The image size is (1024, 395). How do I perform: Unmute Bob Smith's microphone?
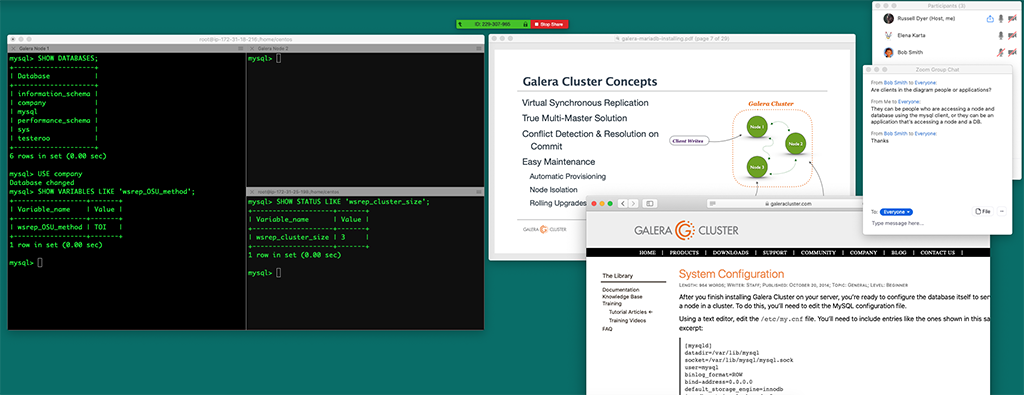[1000, 52]
